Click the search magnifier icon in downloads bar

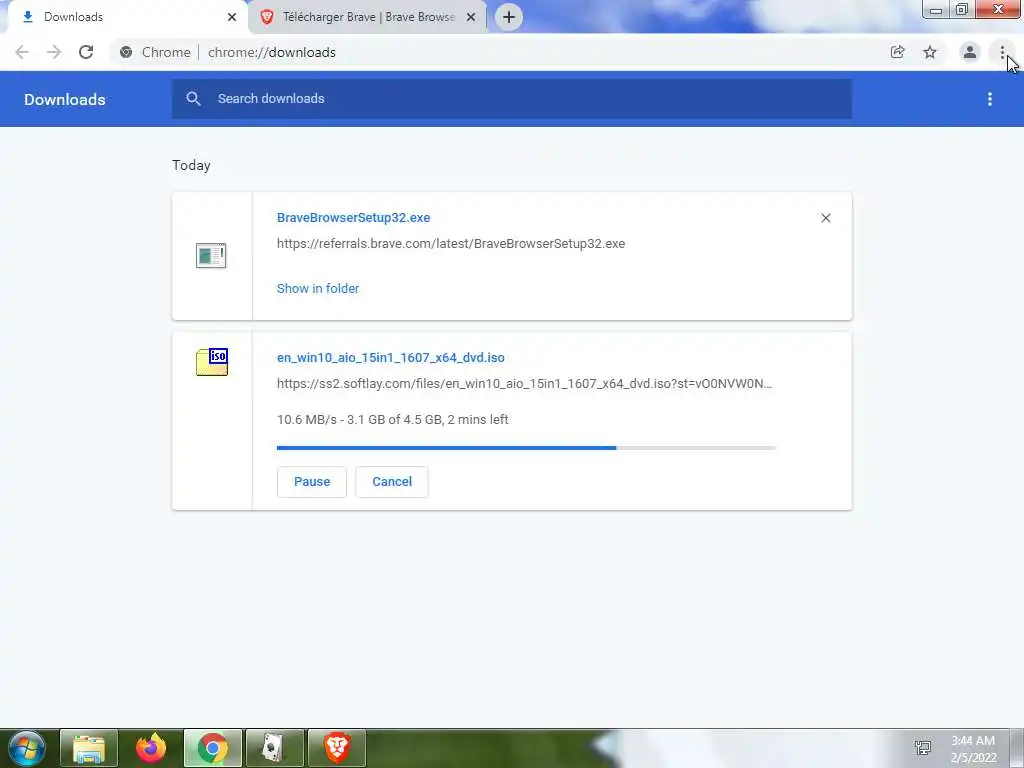point(193,99)
